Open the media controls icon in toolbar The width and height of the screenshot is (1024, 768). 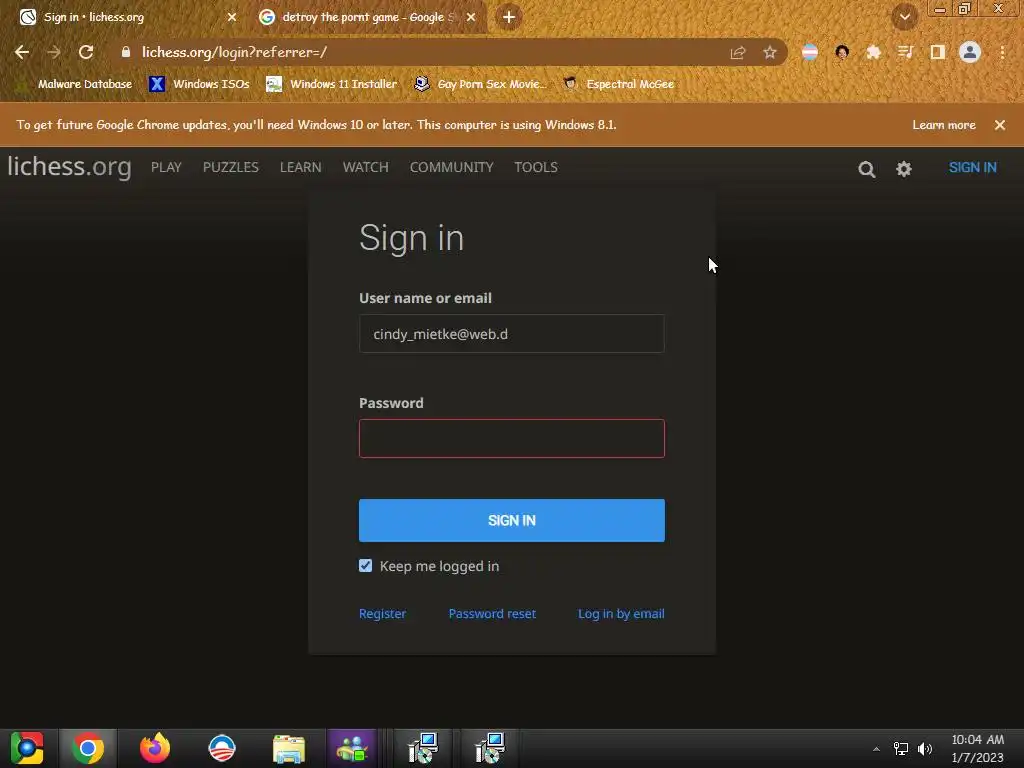[x=905, y=52]
